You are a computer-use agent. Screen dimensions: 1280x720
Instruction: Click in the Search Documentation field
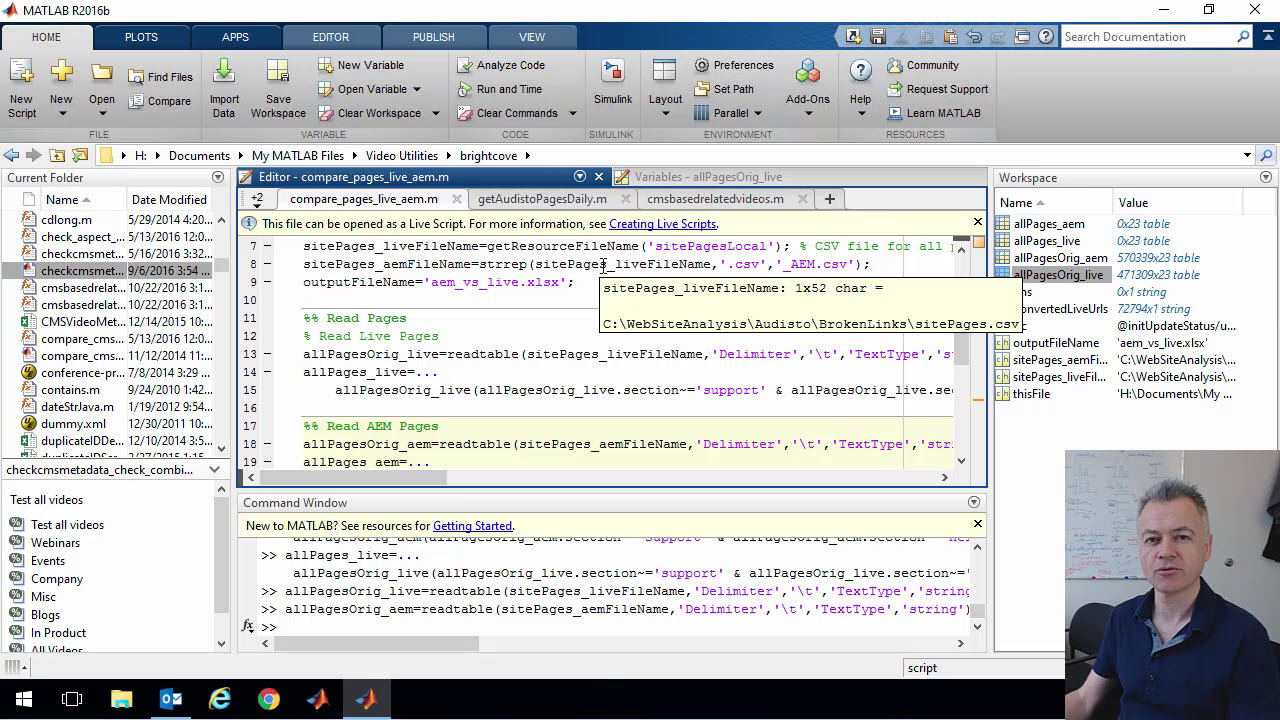click(x=1145, y=37)
